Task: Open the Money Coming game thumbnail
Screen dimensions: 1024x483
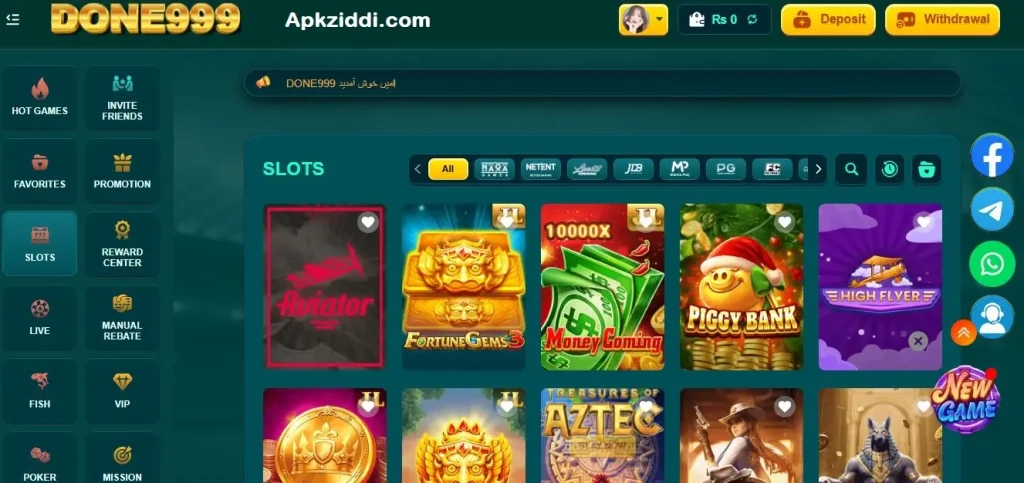Action: pos(602,287)
